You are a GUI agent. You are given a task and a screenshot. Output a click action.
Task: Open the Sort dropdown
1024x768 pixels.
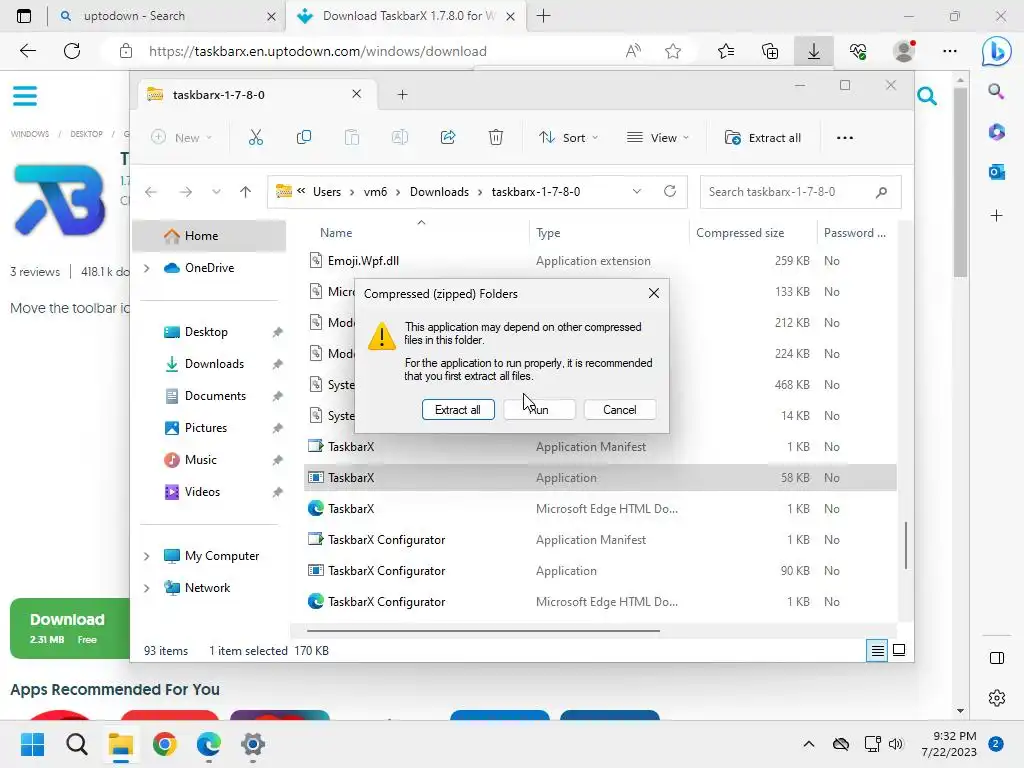[568, 138]
